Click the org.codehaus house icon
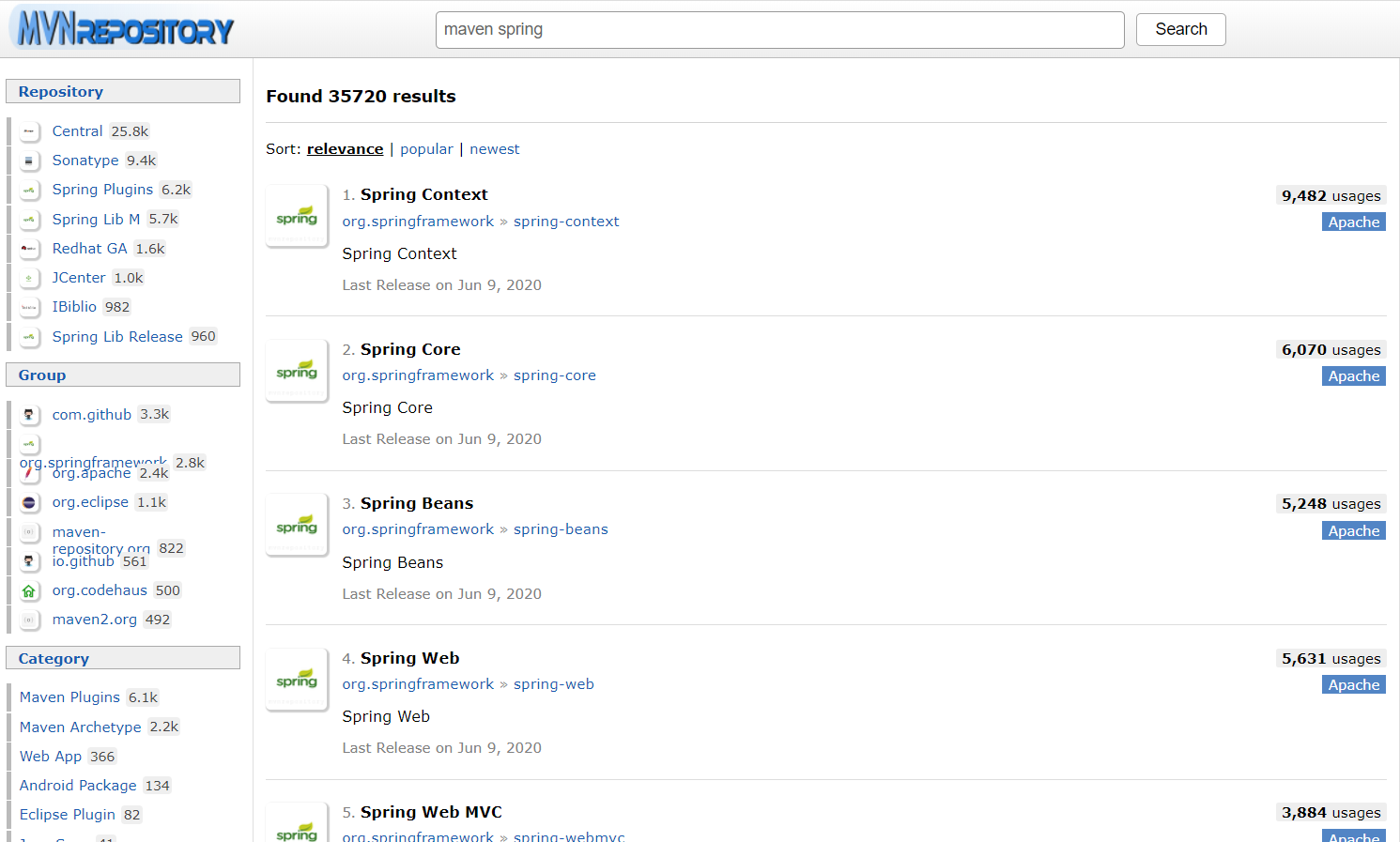1400x842 pixels. pos(29,590)
